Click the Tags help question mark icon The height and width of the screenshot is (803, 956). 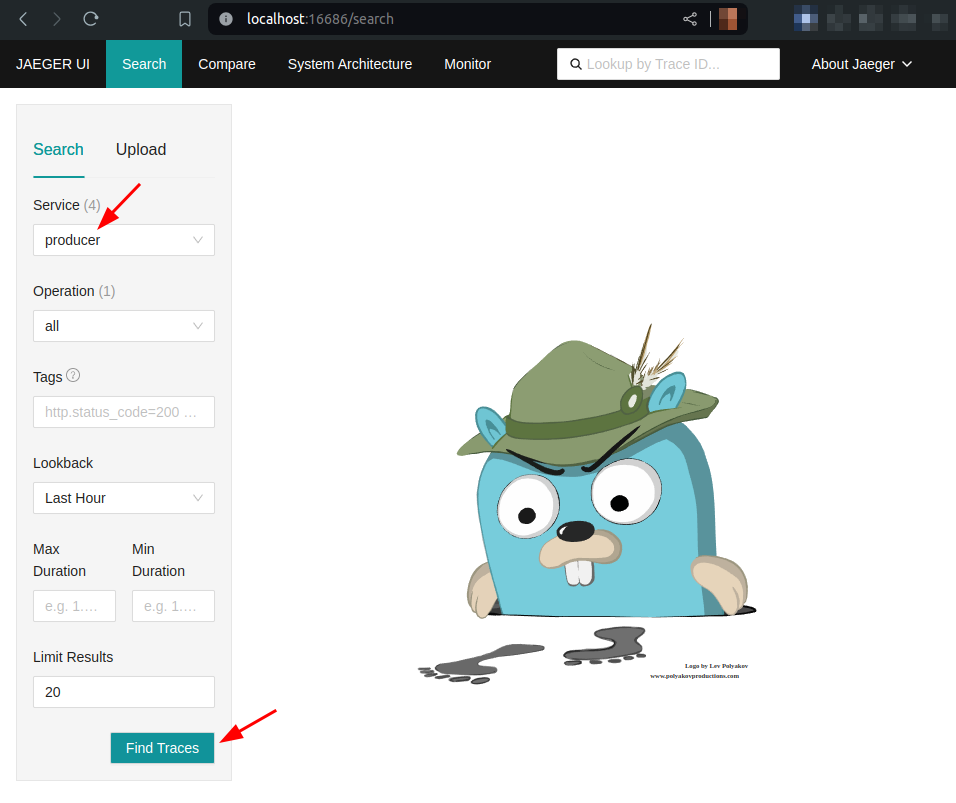[x=73, y=375]
